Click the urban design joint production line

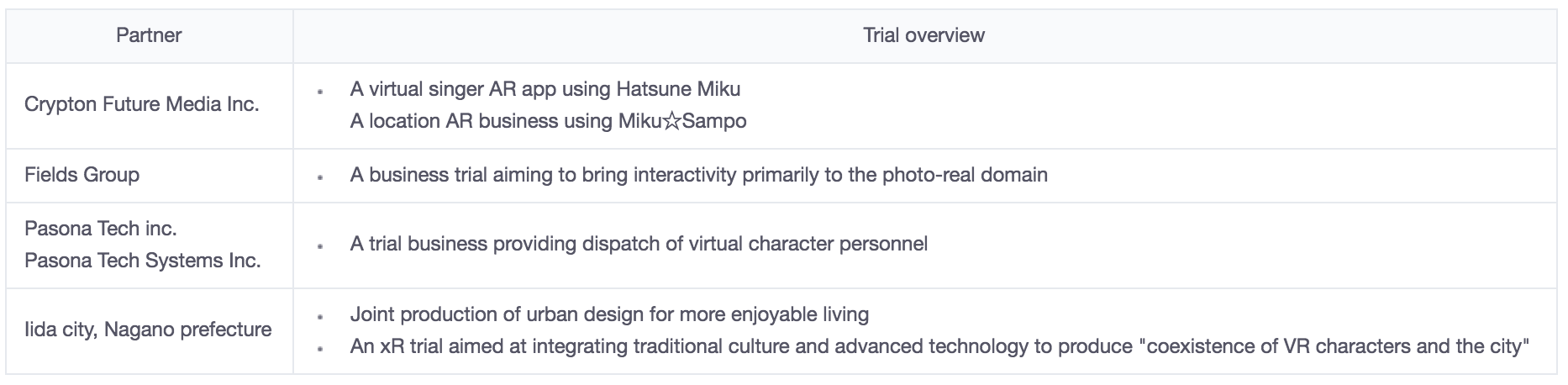609,315
